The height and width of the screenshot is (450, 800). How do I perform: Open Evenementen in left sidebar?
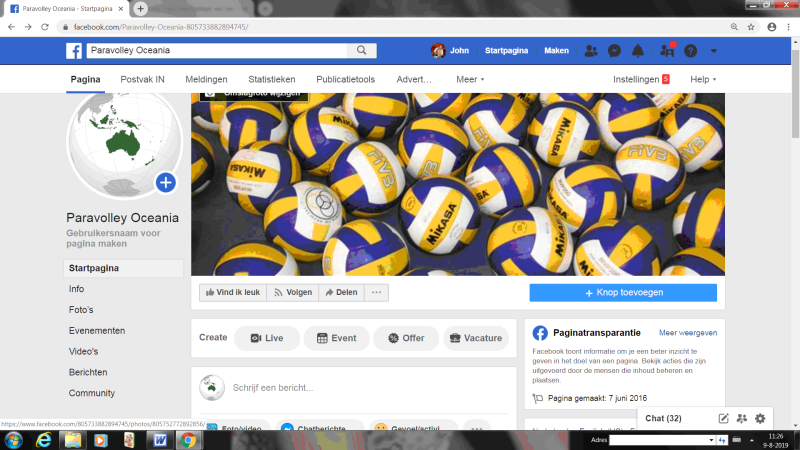[x=97, y=331]
